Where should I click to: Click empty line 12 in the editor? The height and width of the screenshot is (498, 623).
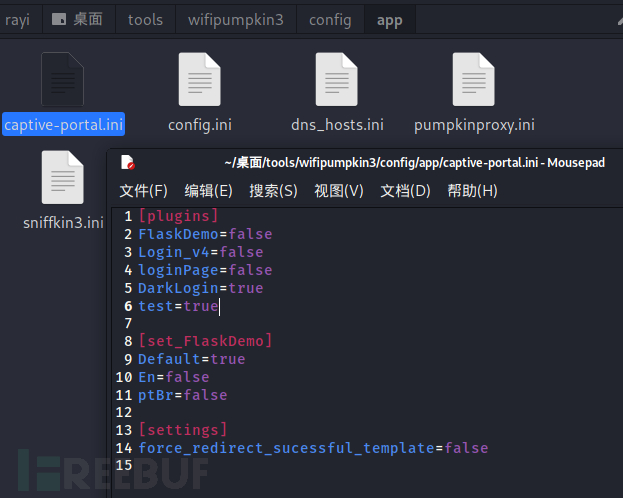366,412
